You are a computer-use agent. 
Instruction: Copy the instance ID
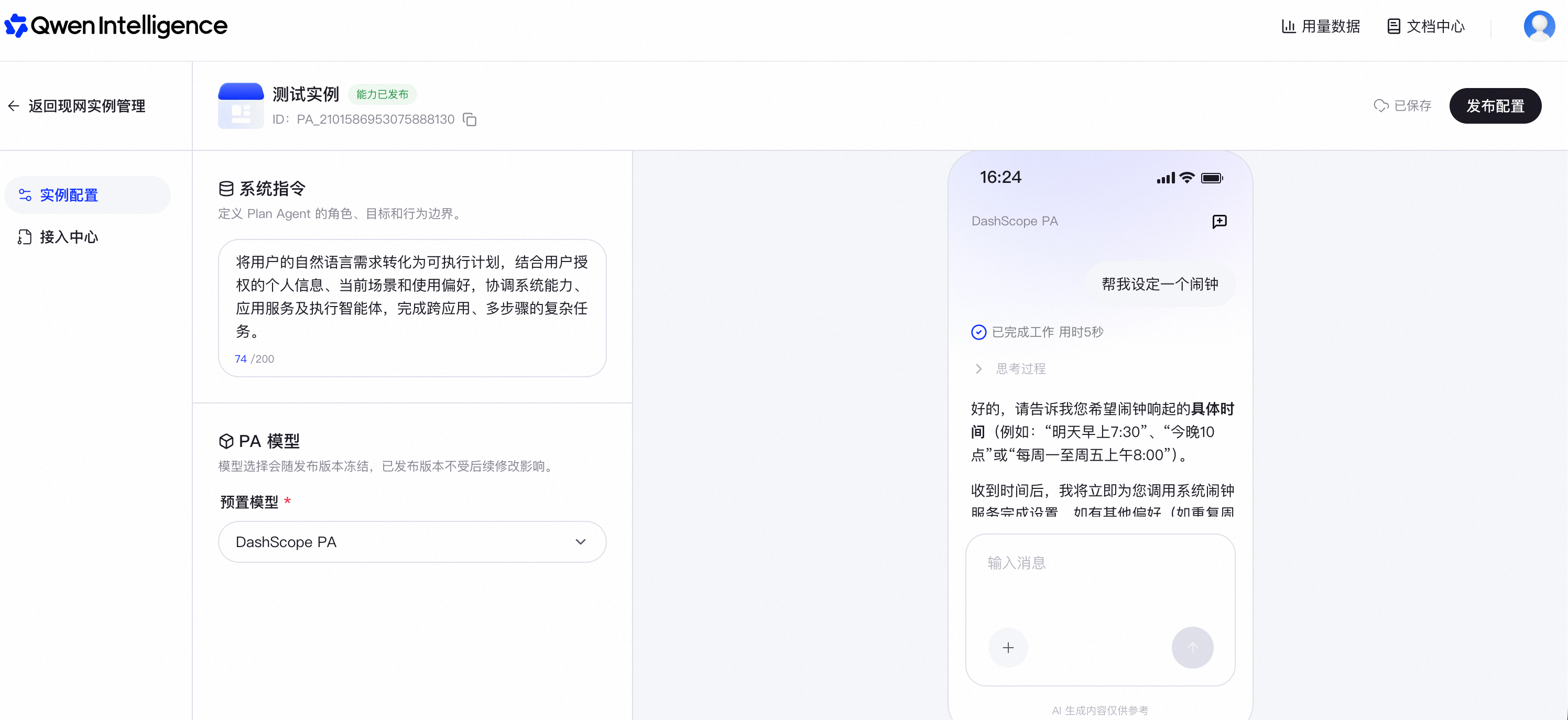470,119
